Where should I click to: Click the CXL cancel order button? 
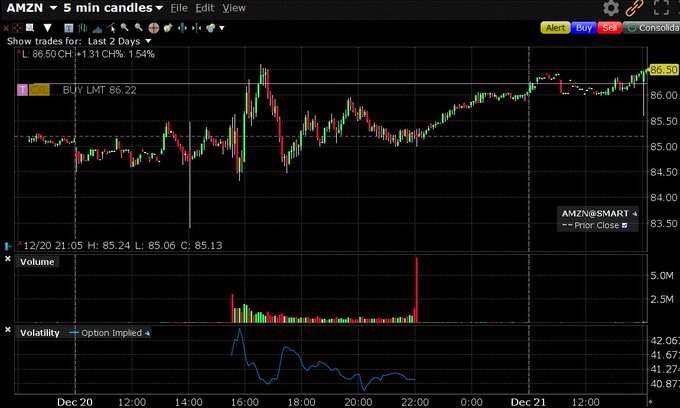coord(39,90)
